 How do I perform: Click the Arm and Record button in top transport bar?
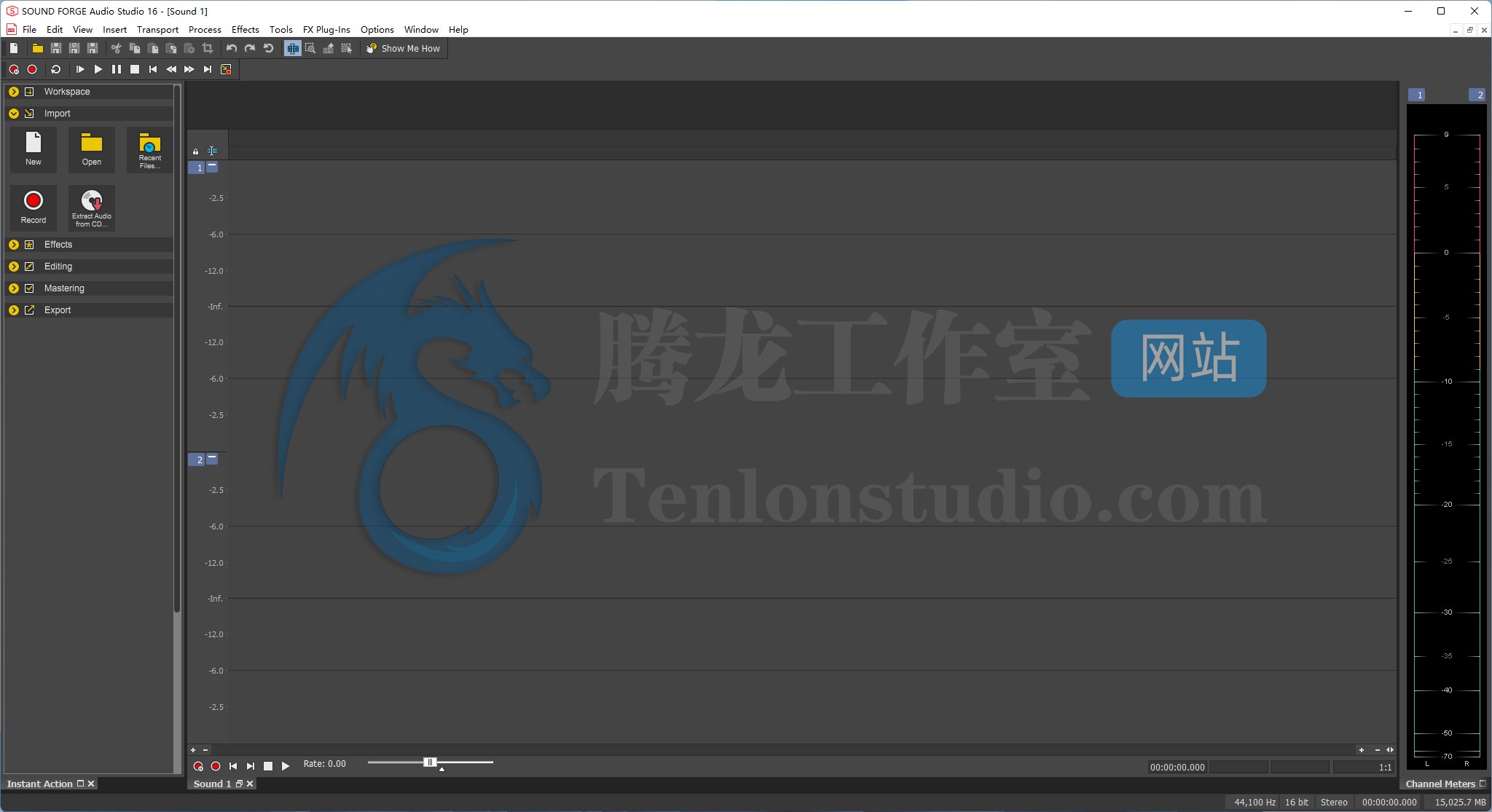[14, 69]
